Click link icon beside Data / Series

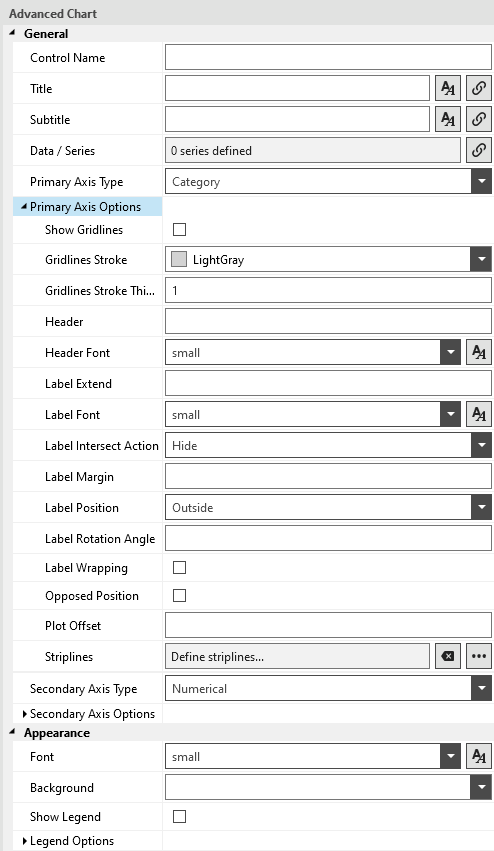479,150
